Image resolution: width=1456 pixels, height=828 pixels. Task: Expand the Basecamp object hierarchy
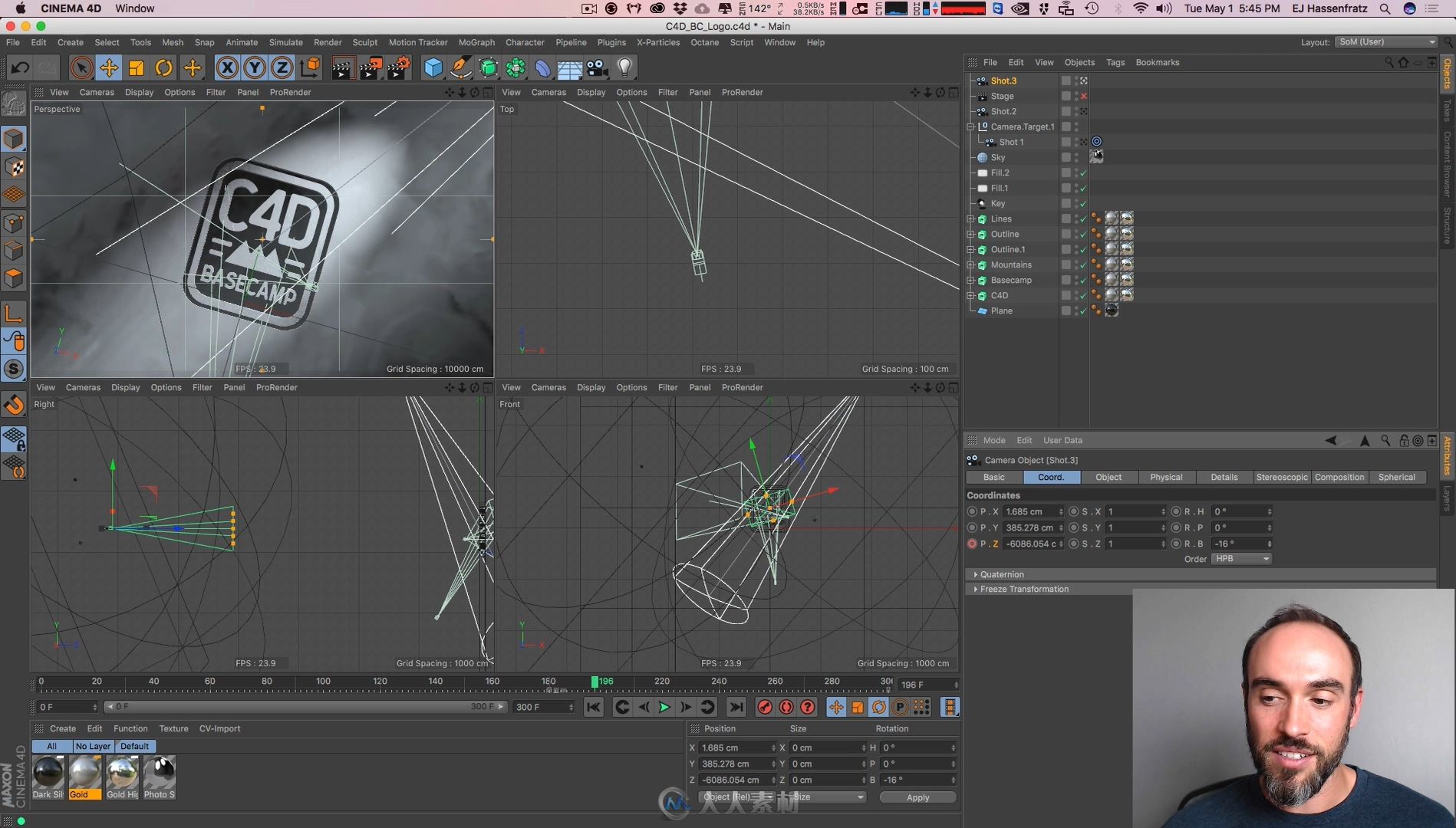point(970,280)
